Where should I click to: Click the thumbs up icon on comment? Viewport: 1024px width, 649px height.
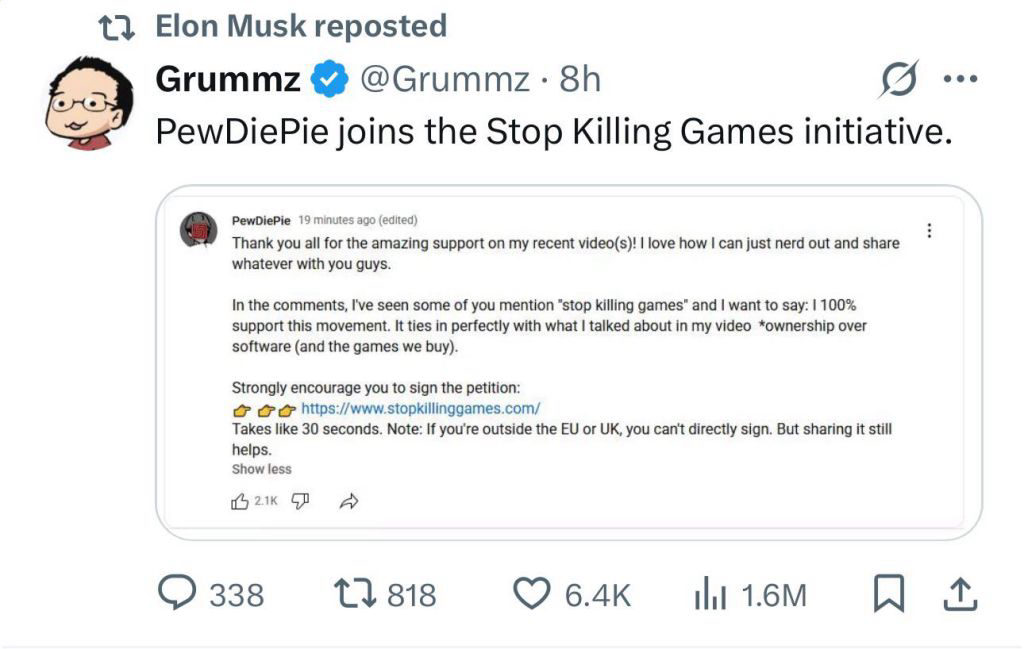coord(240,501)
